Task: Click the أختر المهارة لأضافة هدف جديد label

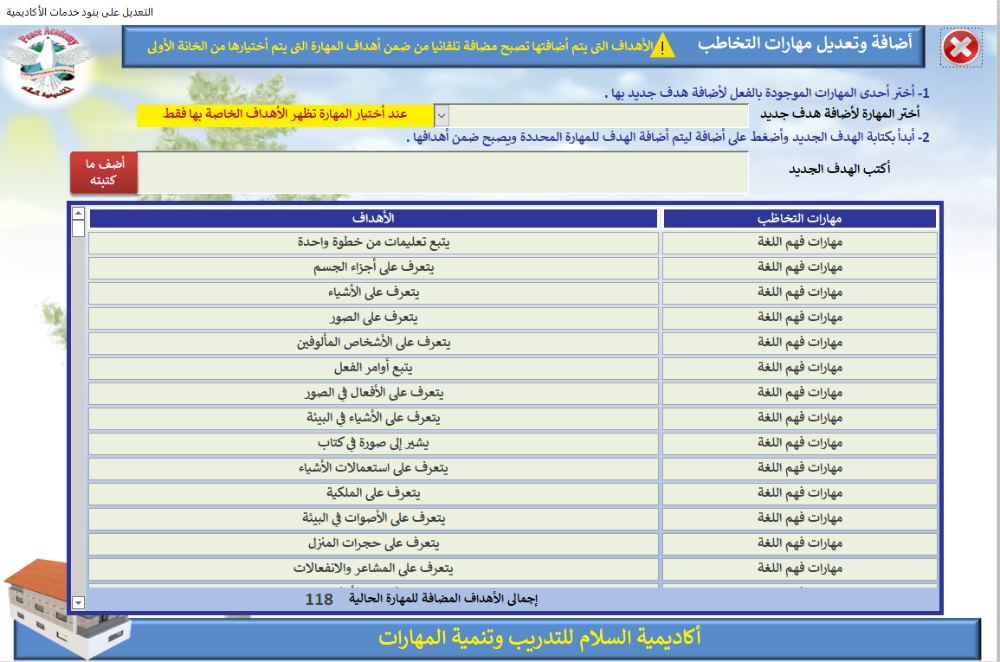Action: [x=840, y=114]
